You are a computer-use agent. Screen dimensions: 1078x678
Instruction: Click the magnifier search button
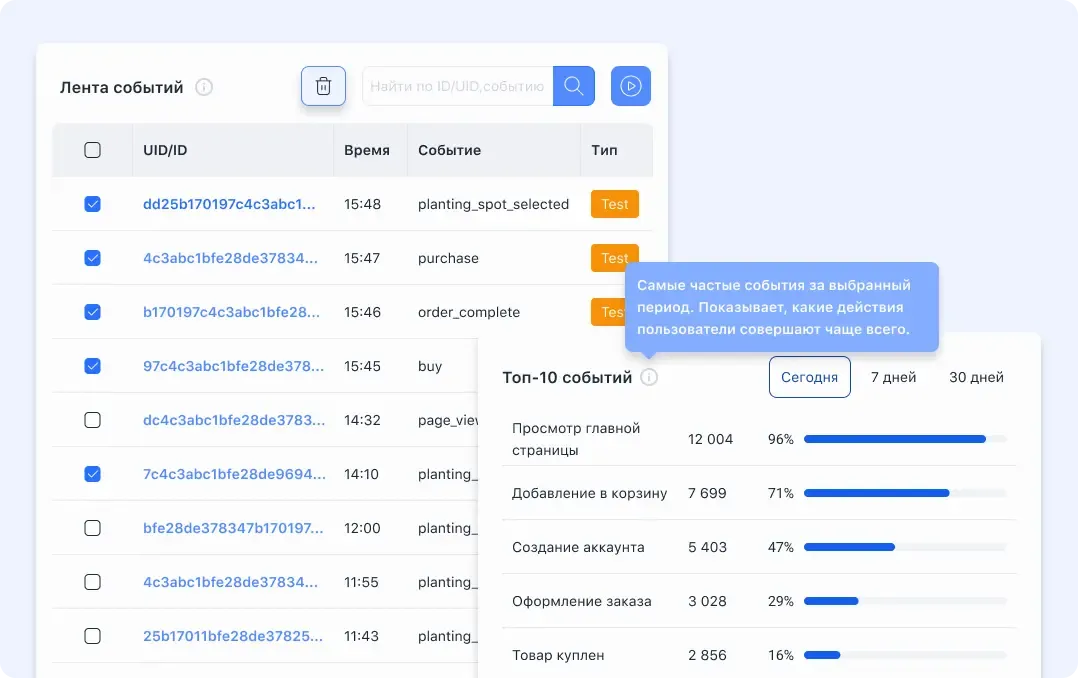click(x=573, y=86)
